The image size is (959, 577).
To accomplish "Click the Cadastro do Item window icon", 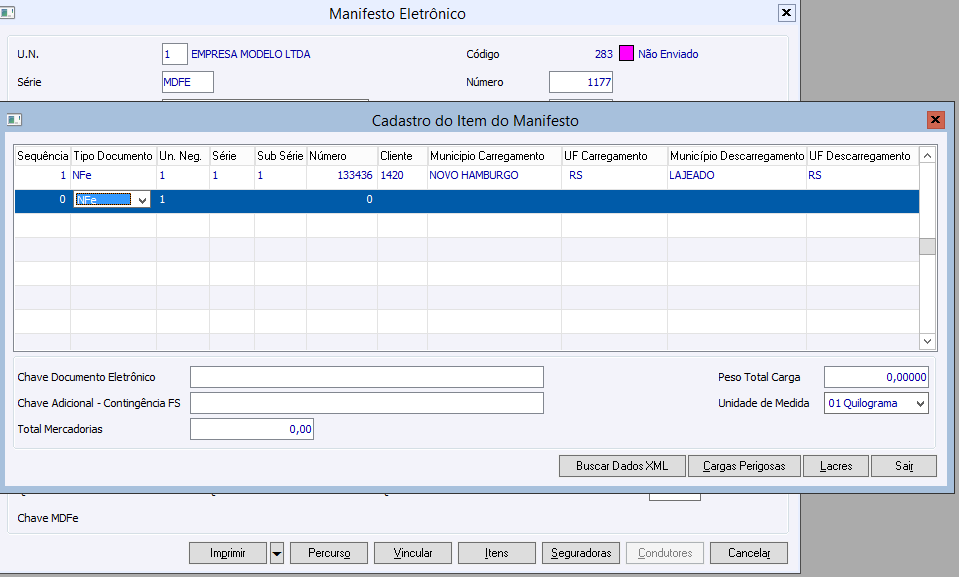I will click(x=15, y=120).
